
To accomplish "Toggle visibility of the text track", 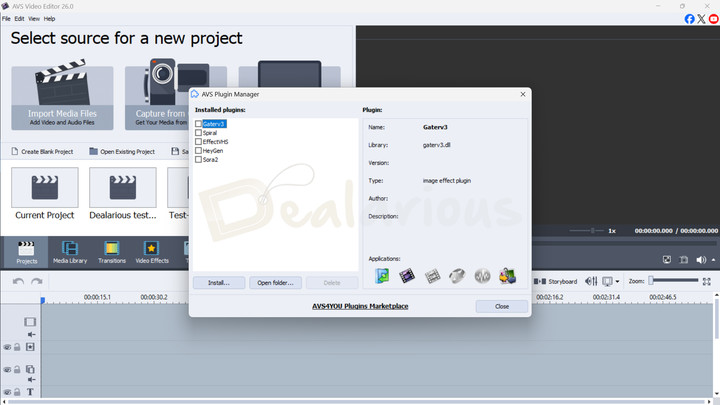I will point(7,392).
